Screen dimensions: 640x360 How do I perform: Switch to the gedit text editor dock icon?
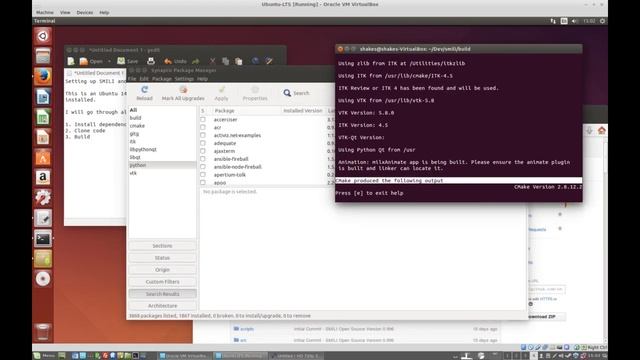[x=43, y=218]
